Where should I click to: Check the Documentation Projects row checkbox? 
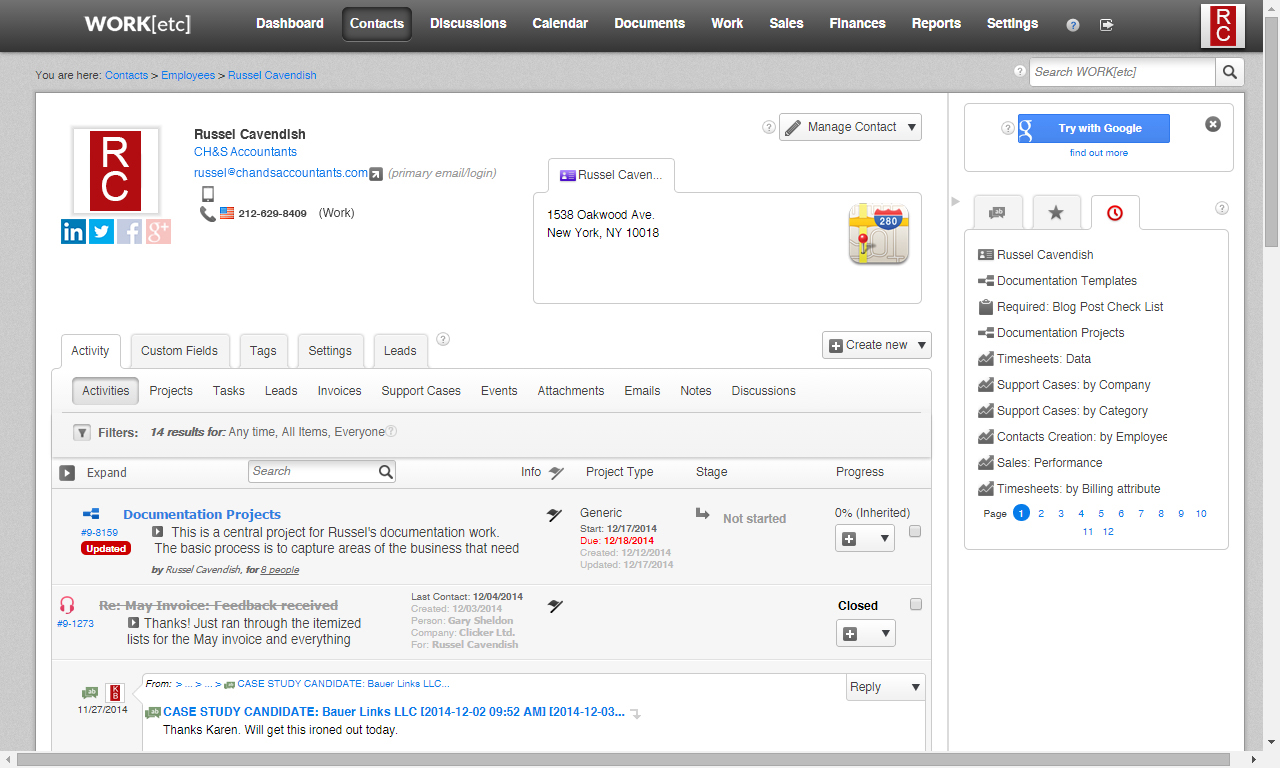(x=915, y=532)
